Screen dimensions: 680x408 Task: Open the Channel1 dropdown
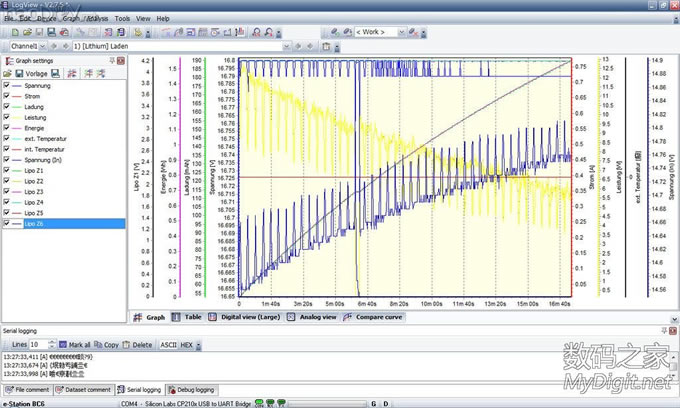point(43,46)
